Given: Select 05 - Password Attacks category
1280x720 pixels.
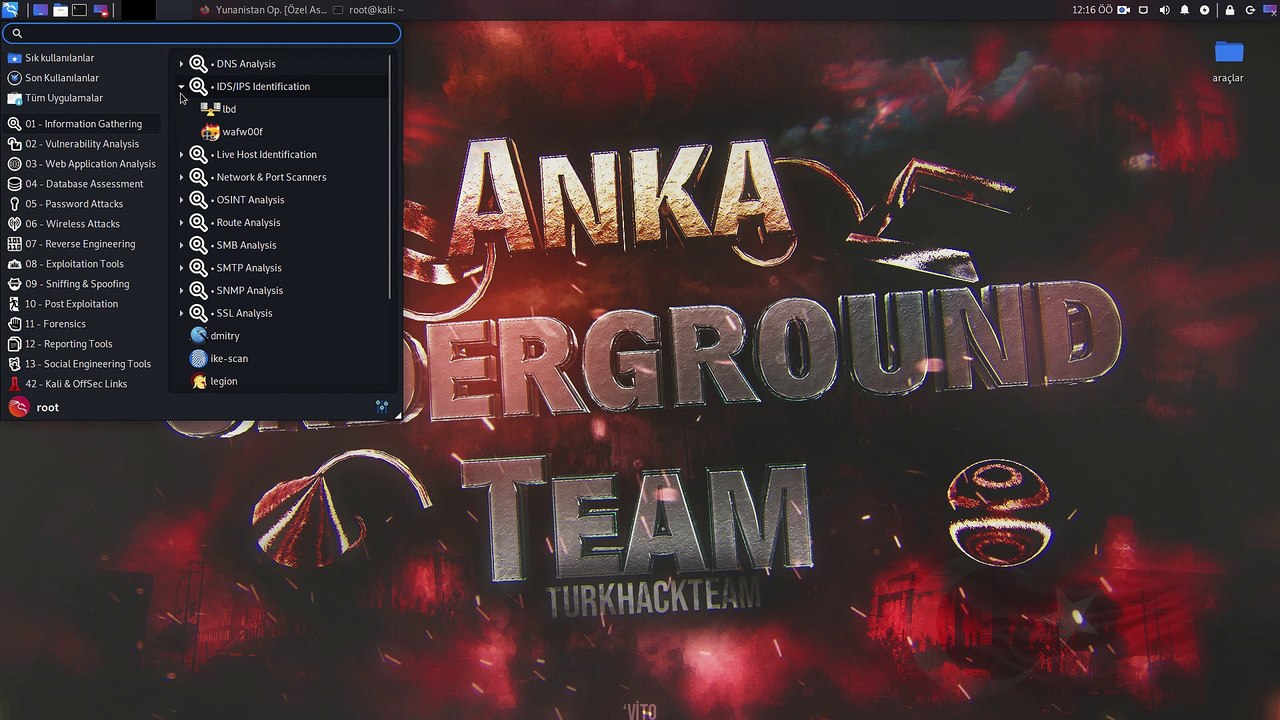Looking at the screenshot, I should click(x=82, y=204).
